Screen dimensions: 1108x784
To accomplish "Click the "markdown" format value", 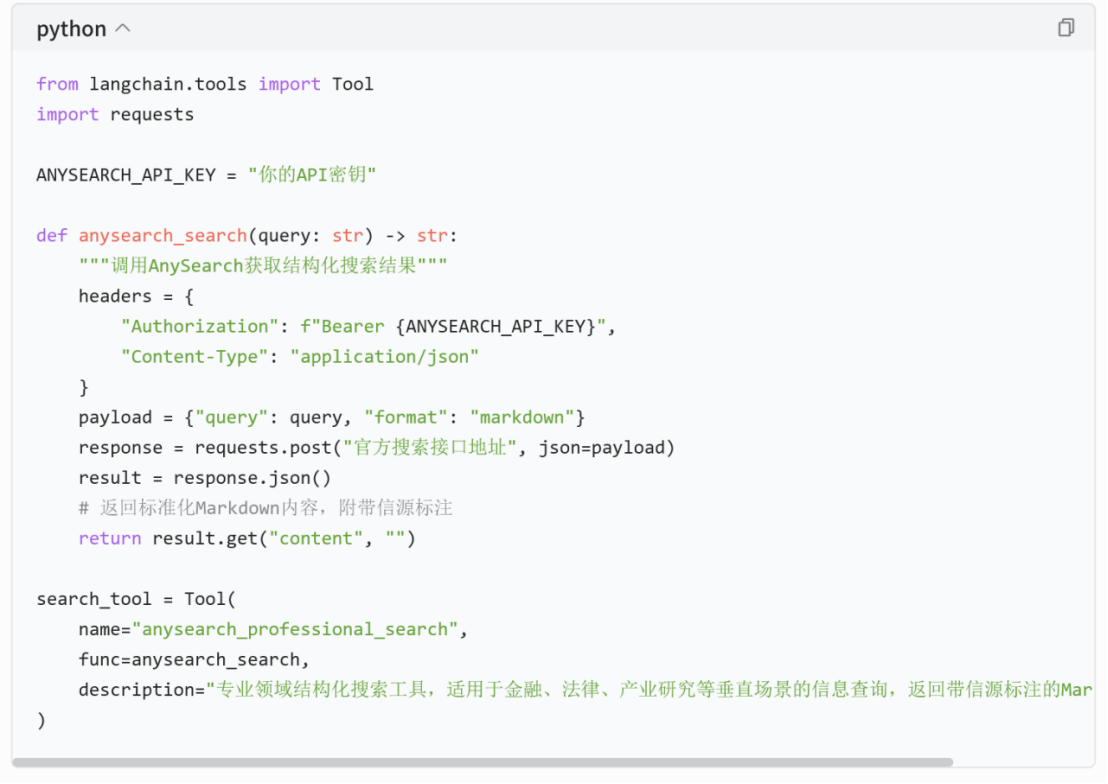I will (521, 418).
